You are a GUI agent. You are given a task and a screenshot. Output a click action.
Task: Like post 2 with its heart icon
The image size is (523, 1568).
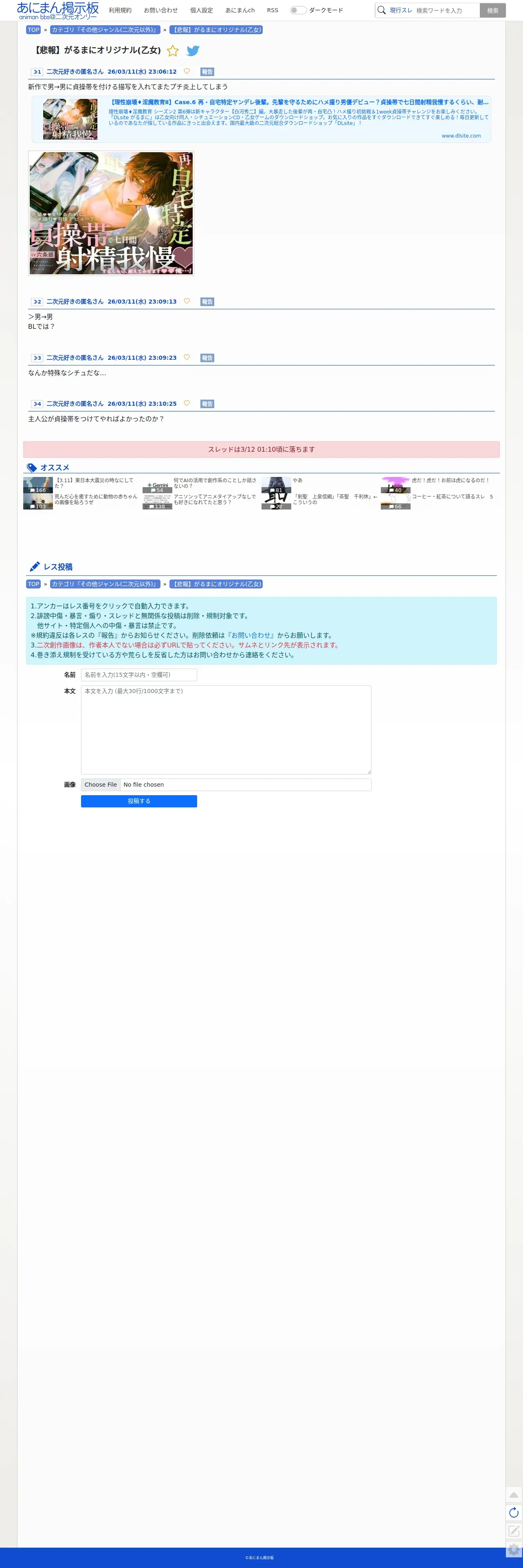[187, 301]
